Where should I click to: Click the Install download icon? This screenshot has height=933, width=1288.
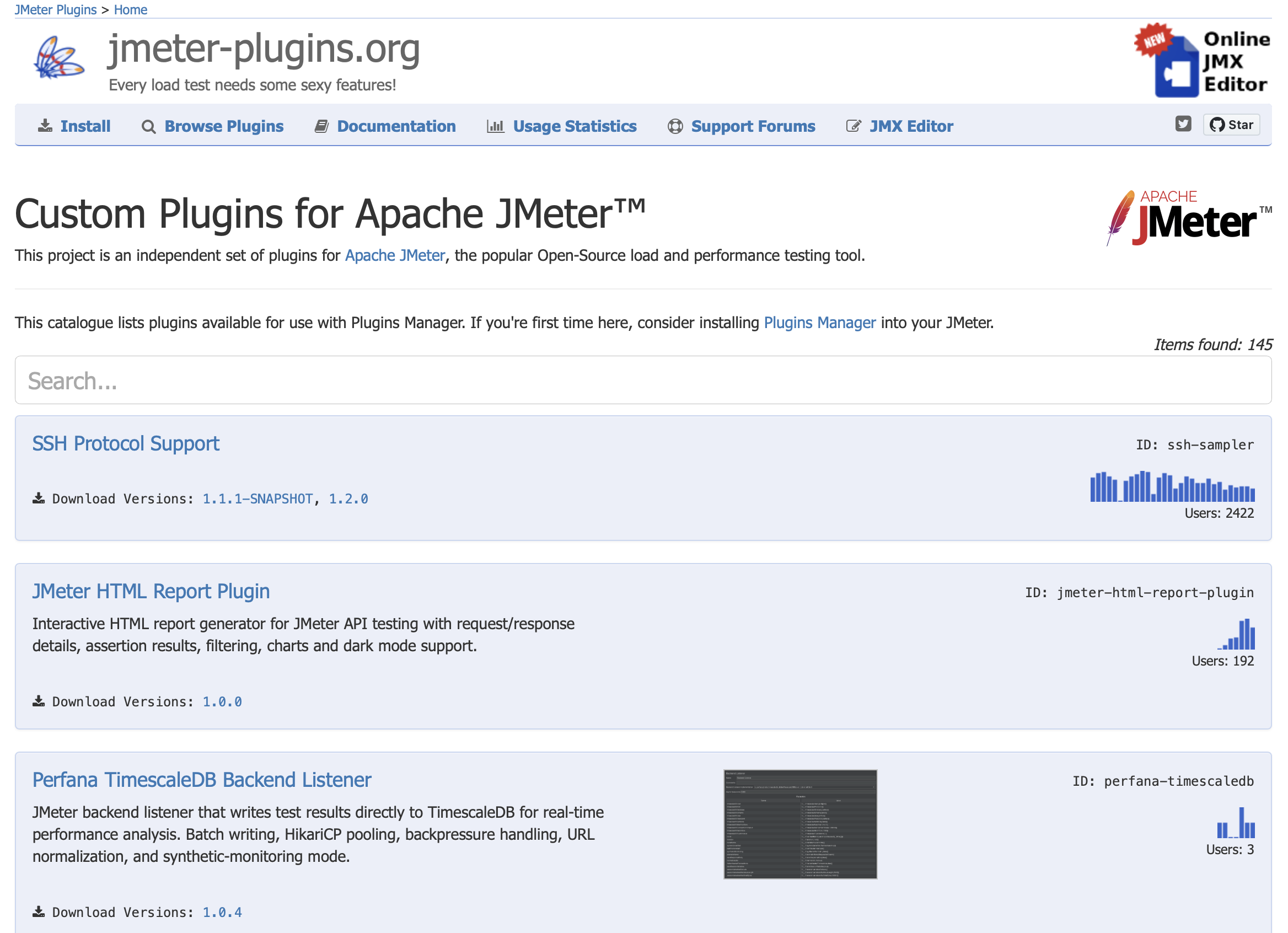(45, 126)
